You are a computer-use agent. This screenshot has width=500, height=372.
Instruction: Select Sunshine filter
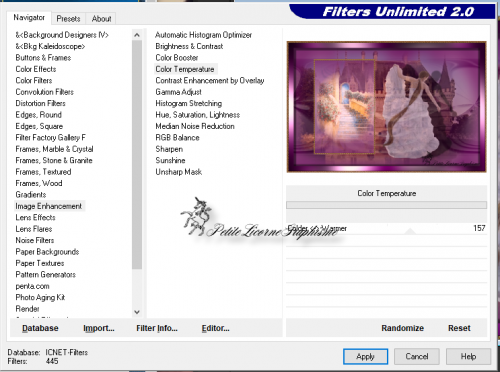pyautogui.click(x=170, y=160)
